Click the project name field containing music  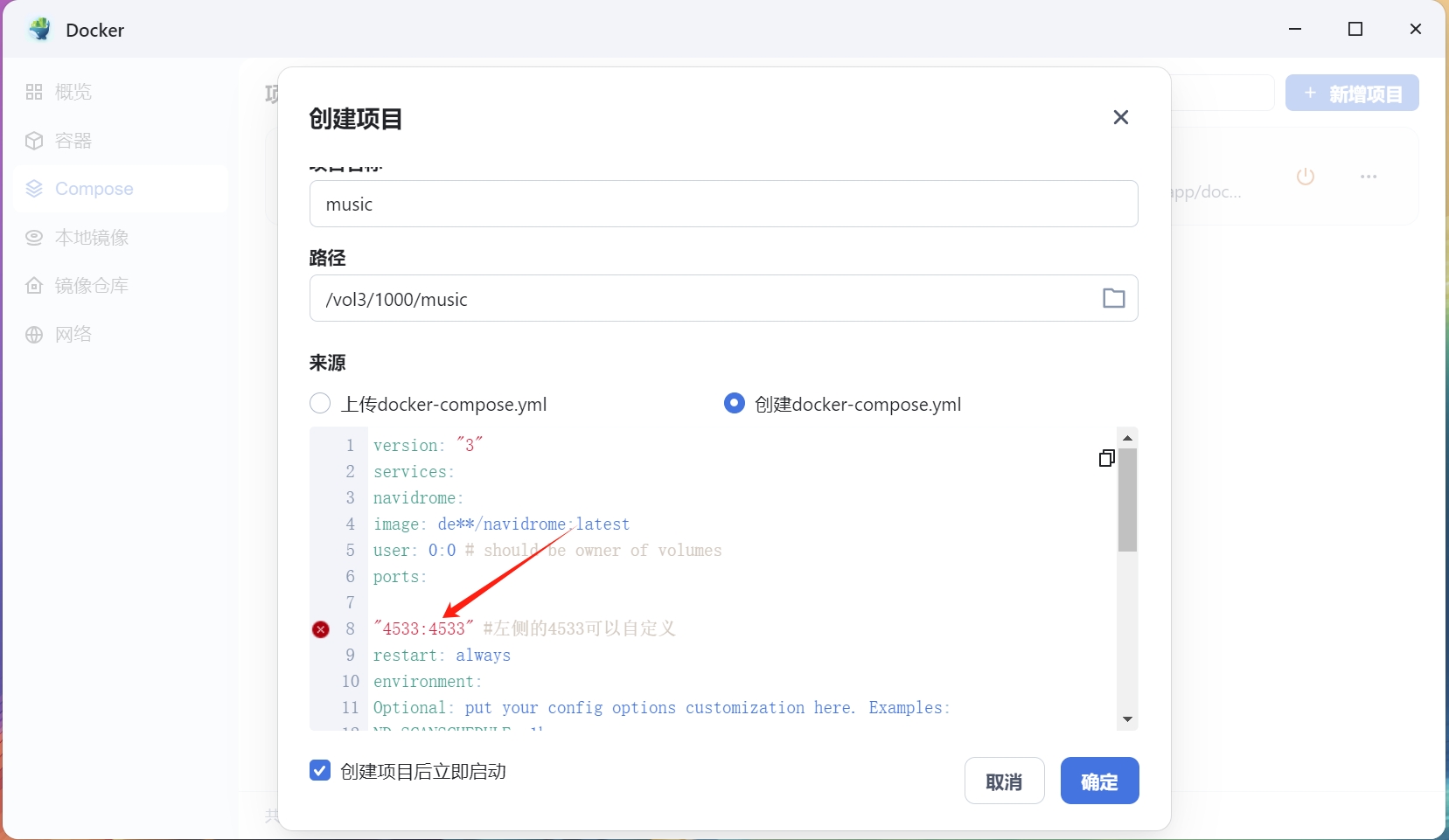click(x=723, y=204)
